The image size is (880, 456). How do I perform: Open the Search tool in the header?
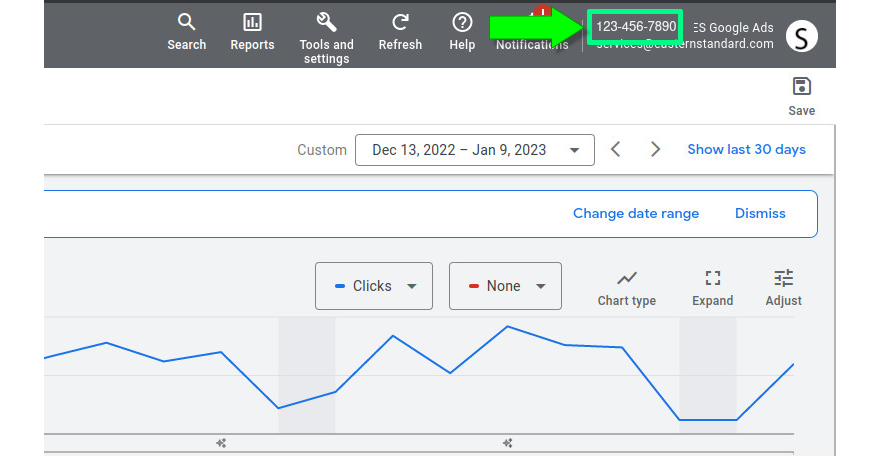(186, 32)
